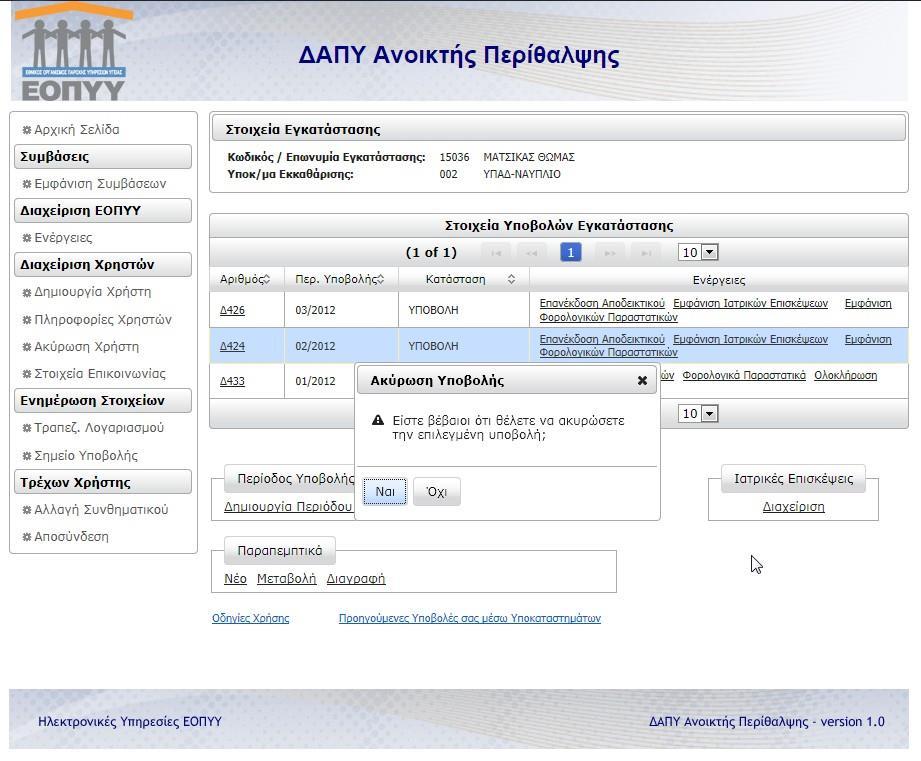Click Διαχείριση under Ιατρικές Επισκέψεις
The width and height of the screenshot is (921, 761).
(x=793, y=507)
